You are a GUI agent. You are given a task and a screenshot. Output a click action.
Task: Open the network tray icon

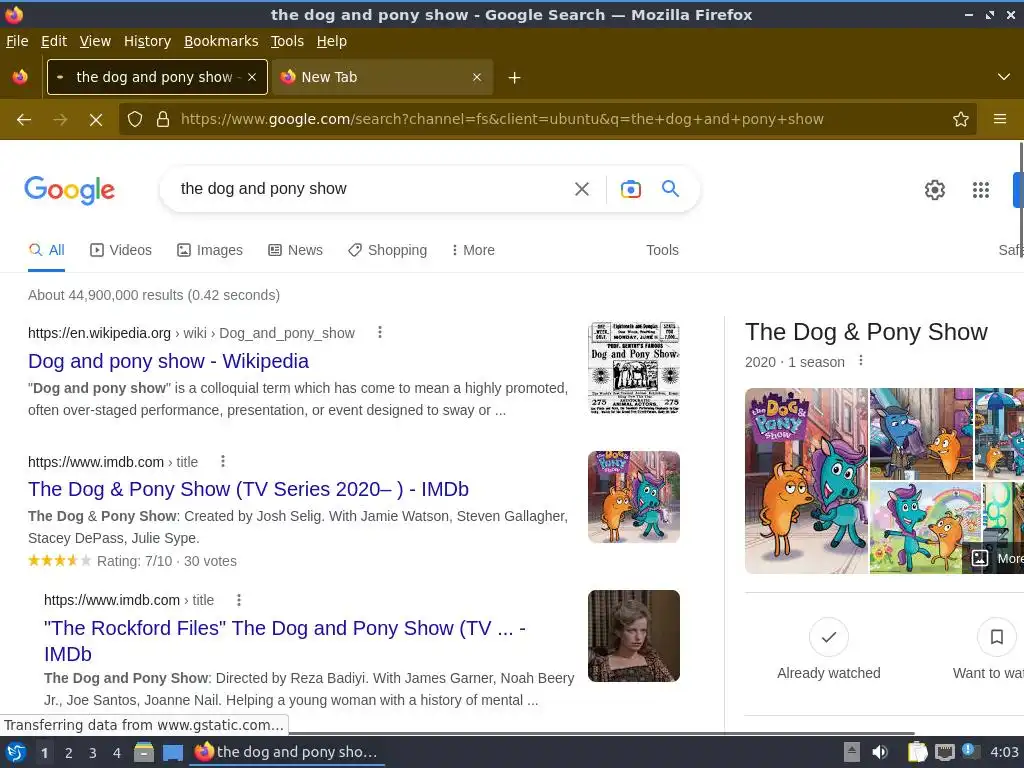944,752
